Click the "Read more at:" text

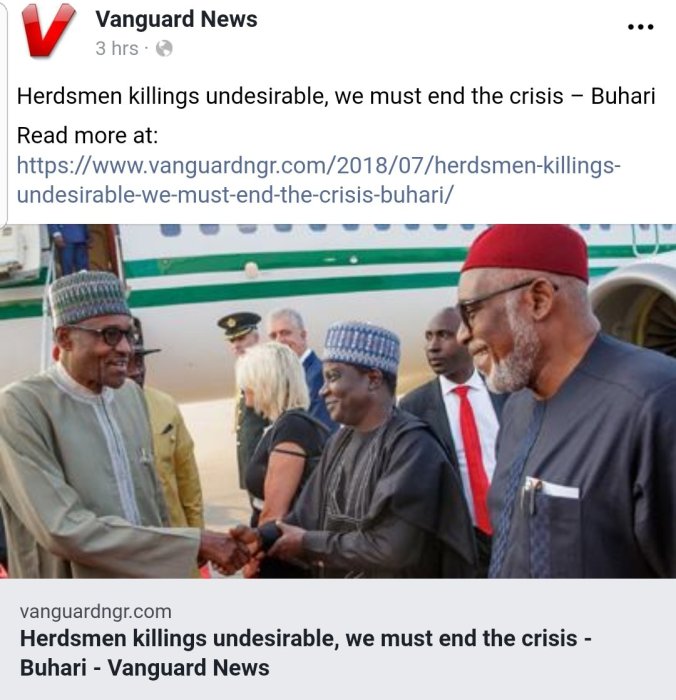pyautogui.click(x=88, y=135)
